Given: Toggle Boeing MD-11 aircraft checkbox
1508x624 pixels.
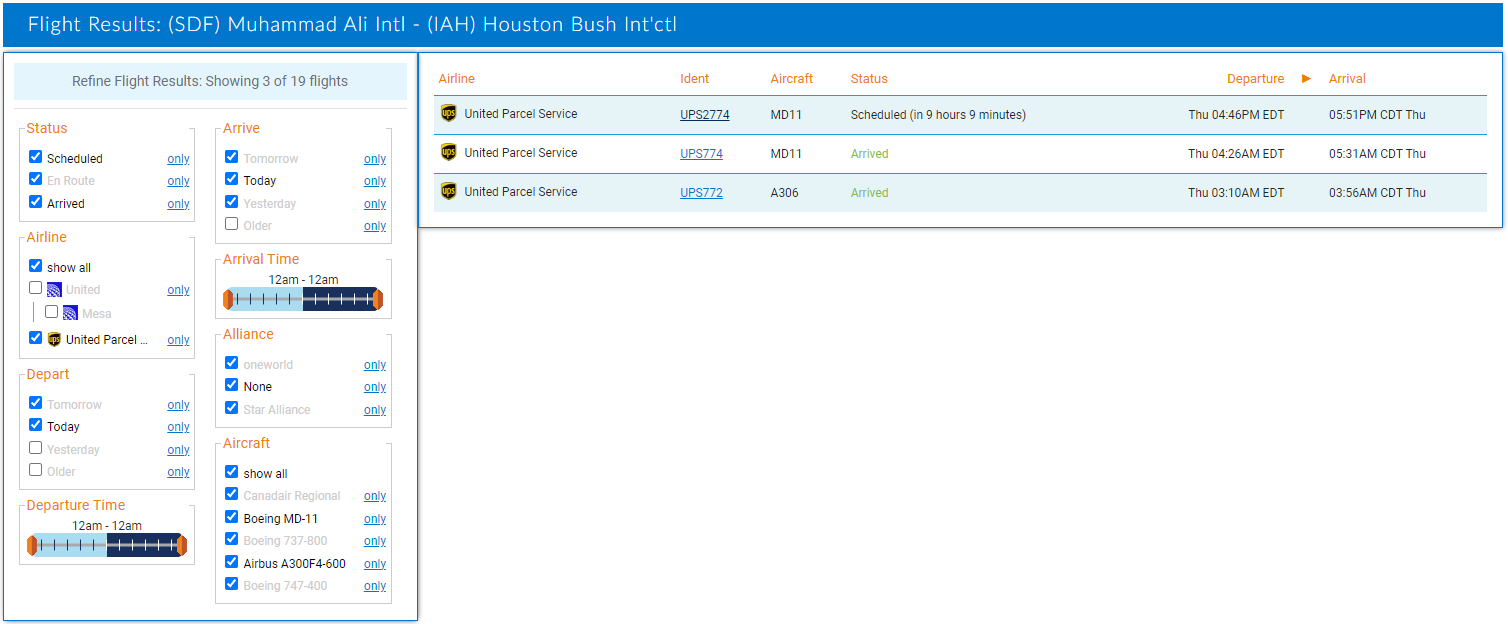Looking at the screenshot, I should tap(232, 517).
